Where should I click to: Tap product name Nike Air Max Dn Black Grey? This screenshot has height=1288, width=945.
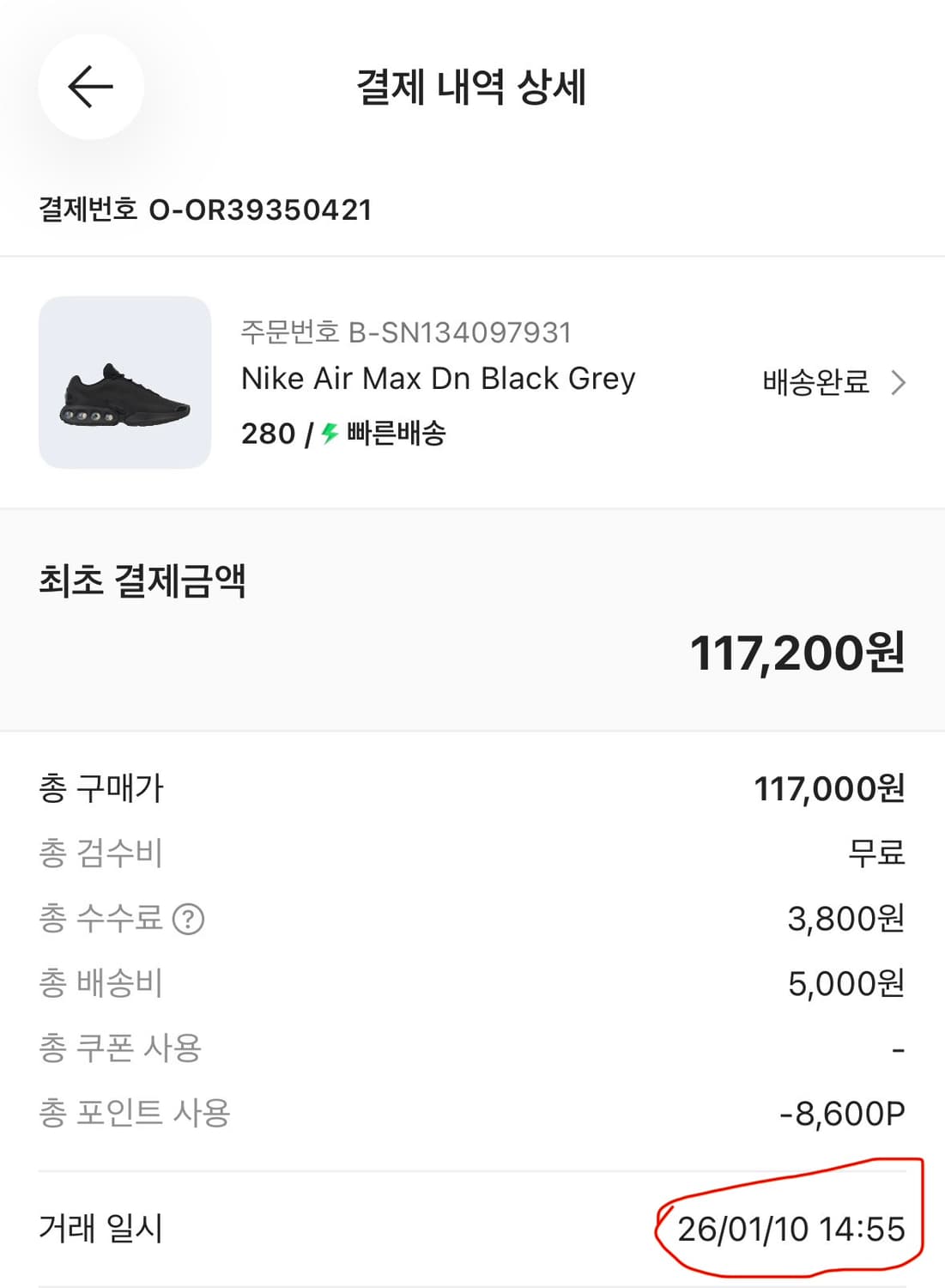pyautogui.click(x=438, y=379)
